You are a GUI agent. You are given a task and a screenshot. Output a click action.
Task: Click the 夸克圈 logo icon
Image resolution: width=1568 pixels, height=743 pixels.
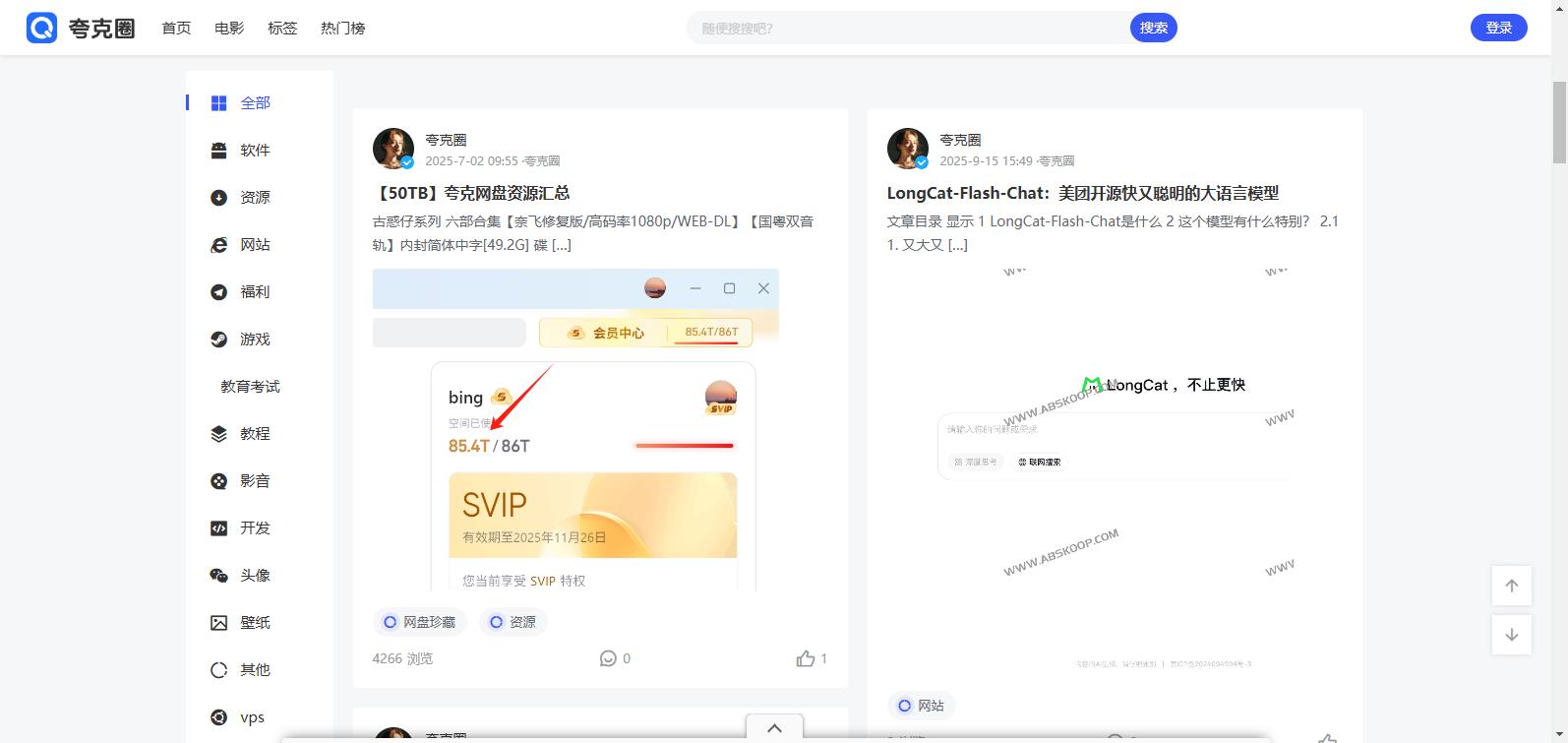[x=42, y=28]
